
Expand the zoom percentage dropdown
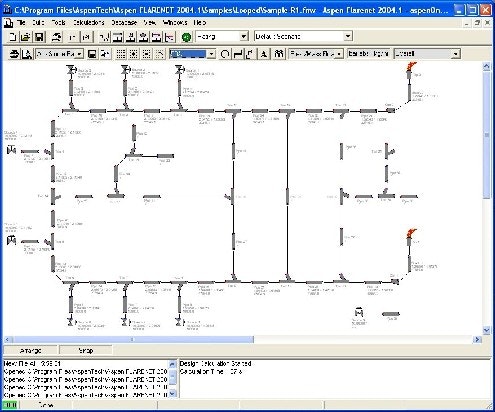click(x=211, y=54)
